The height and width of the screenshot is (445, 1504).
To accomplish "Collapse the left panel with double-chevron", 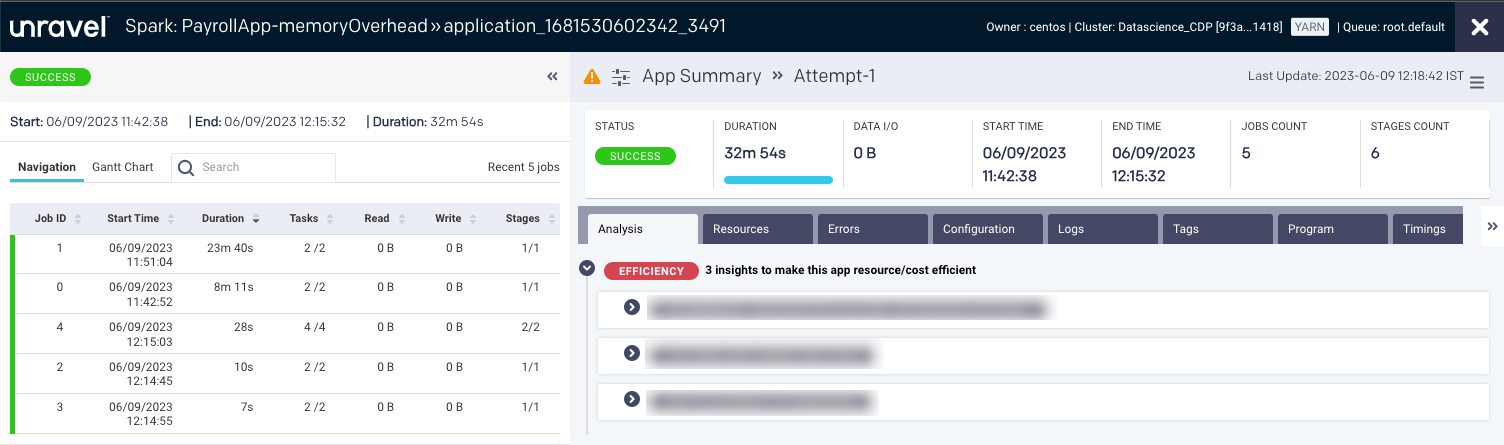I will [552, 77].
